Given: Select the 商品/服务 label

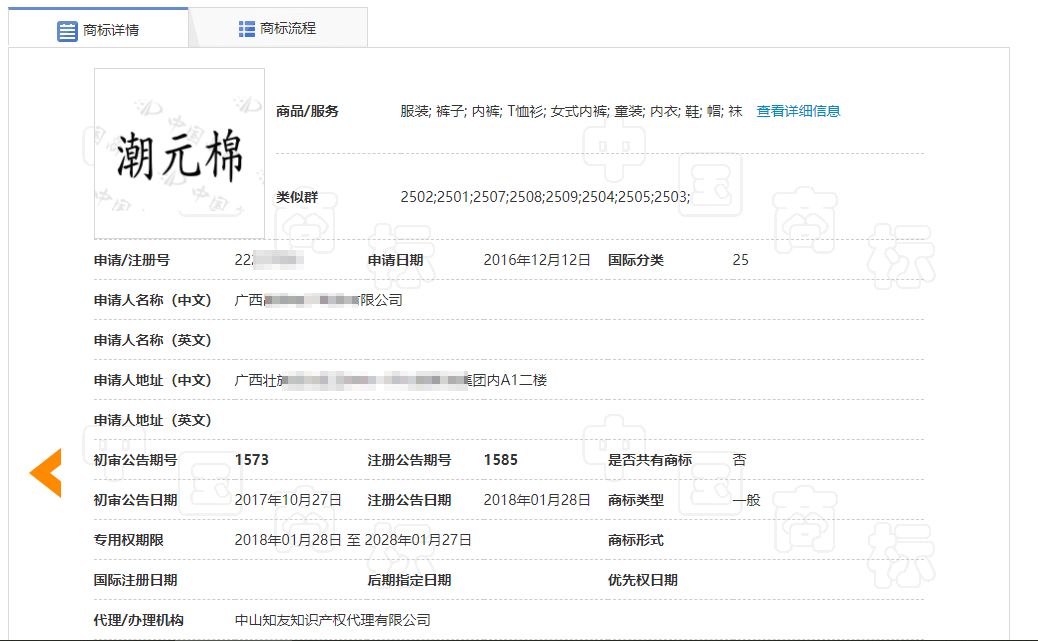Looking at the screenshot, I should pyautogui.click(x=307, y=111).
